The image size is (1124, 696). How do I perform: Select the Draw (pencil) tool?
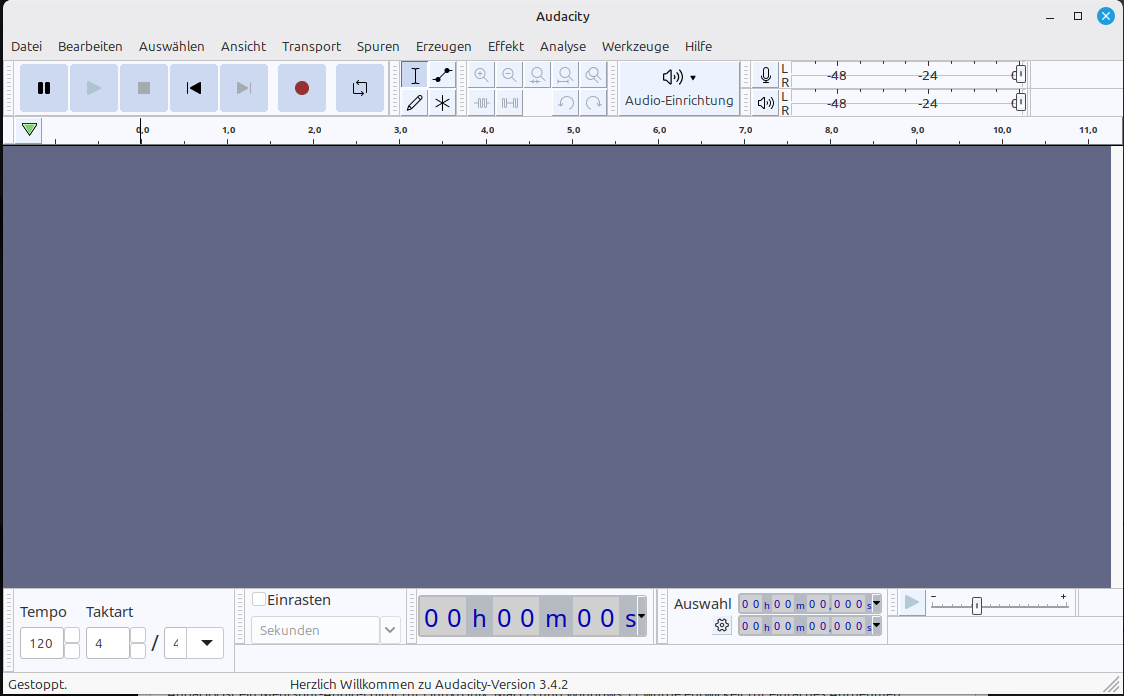[414, 103]
